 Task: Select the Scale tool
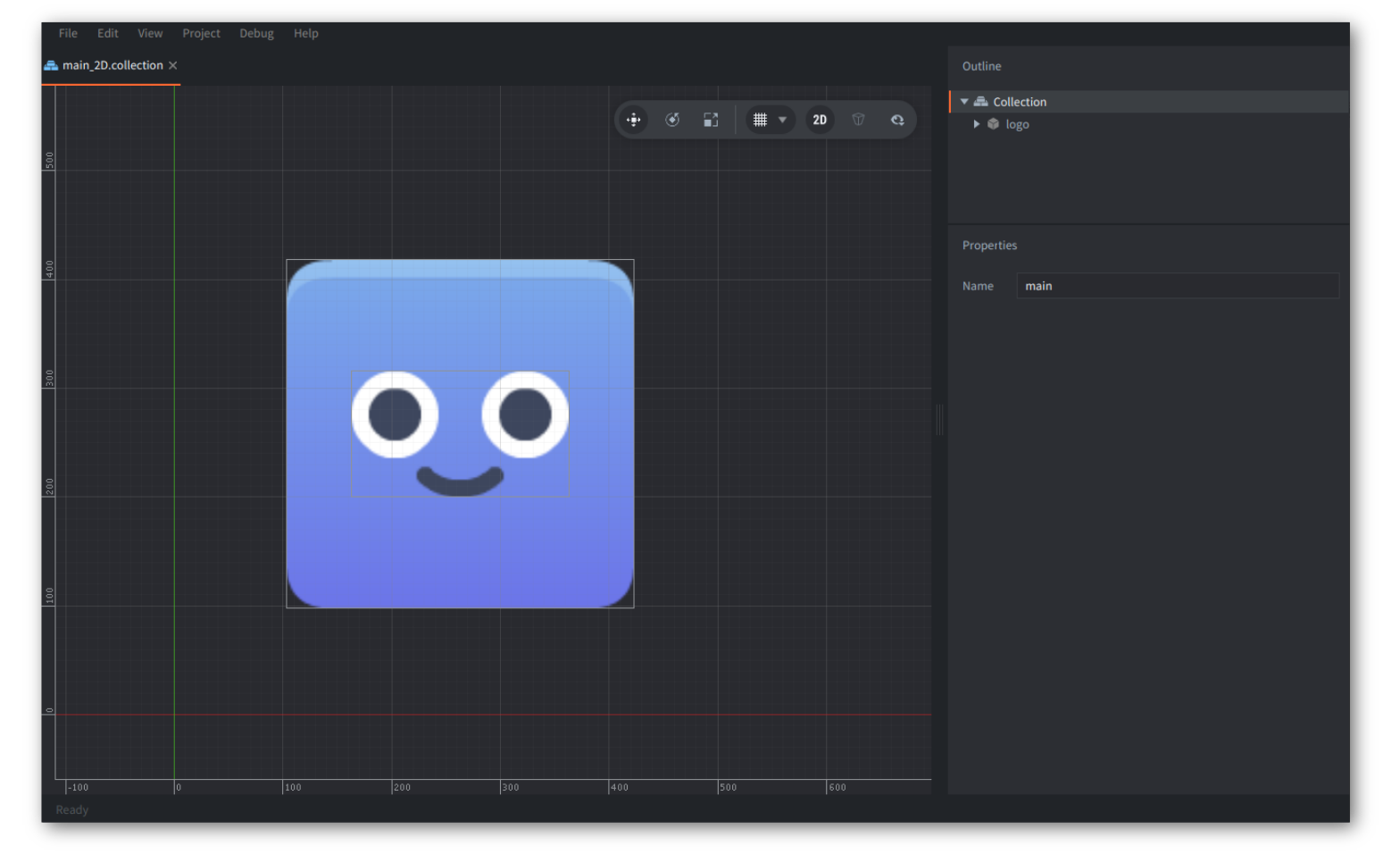[711, 120]
